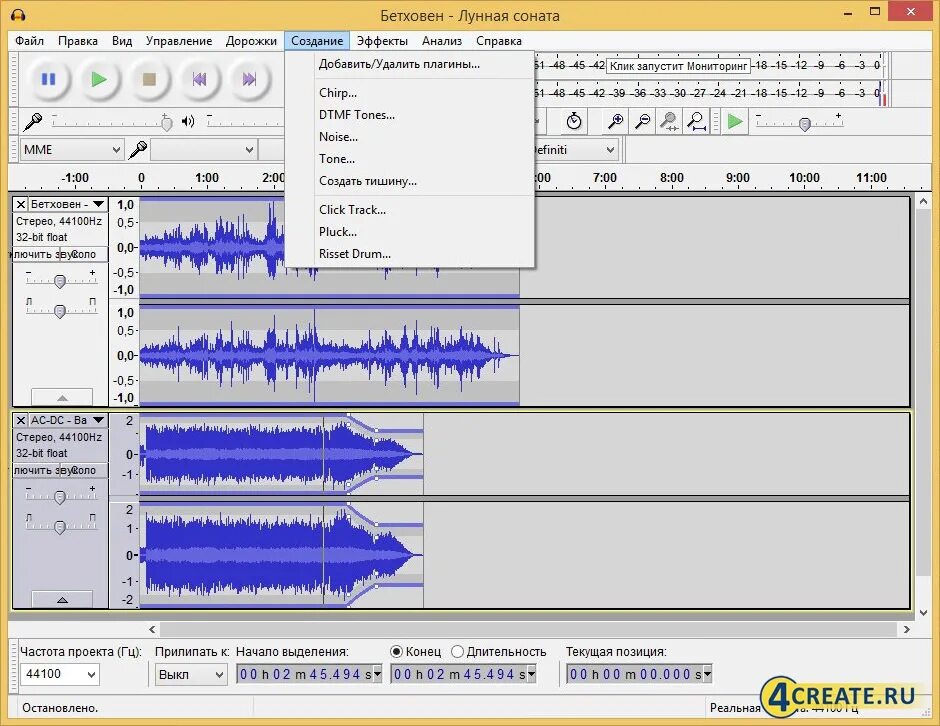
Task: Click the Pause playback button
Action: click(48, 79)
